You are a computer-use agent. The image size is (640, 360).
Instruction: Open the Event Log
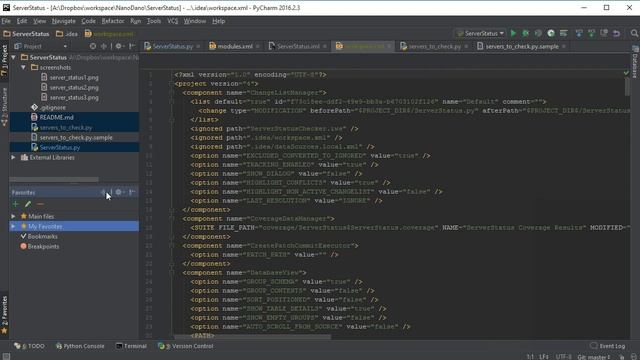[607, 346]
